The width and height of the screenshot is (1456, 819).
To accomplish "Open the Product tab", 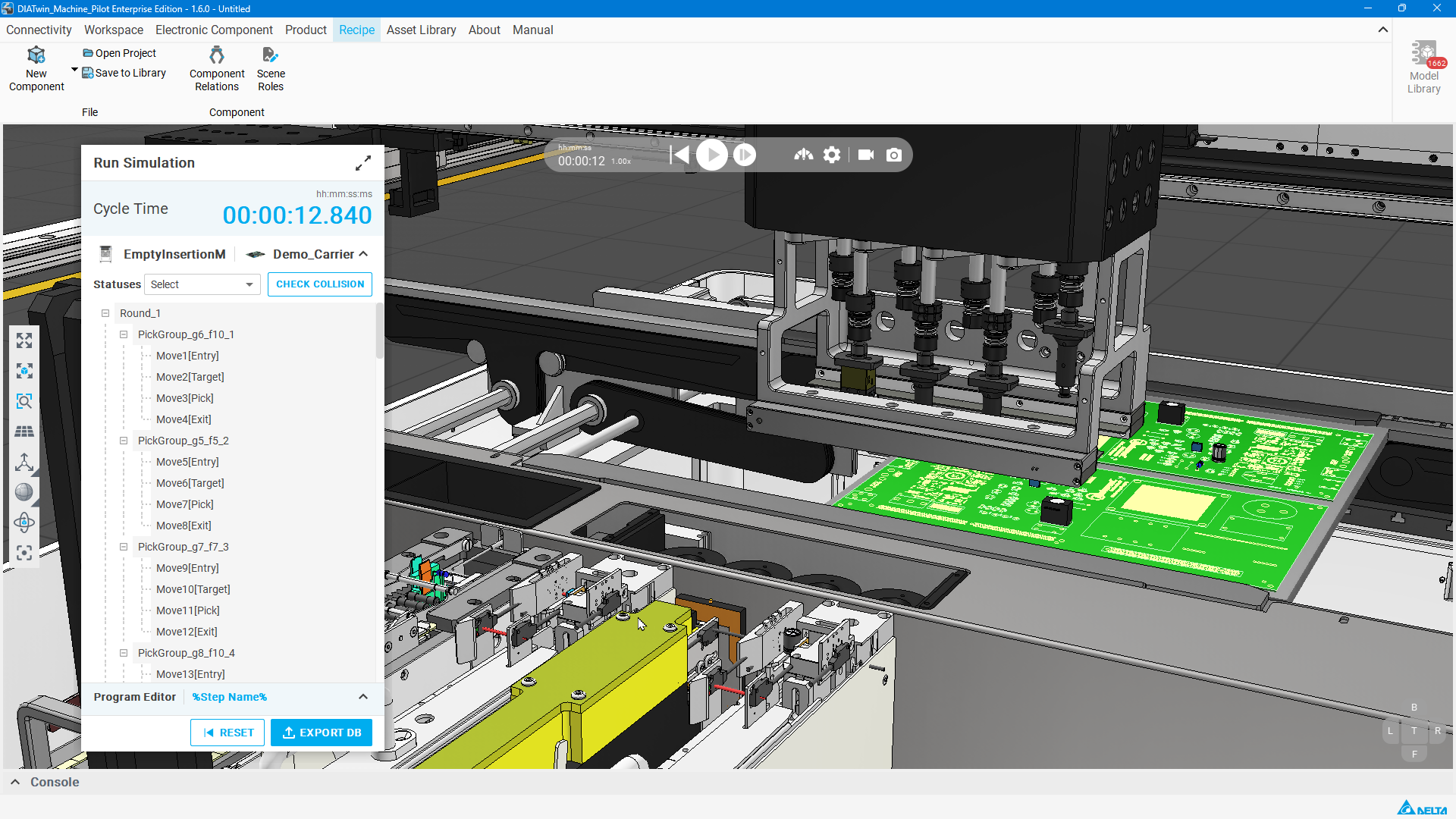I will pyautogui.click(x=306, y=30).
